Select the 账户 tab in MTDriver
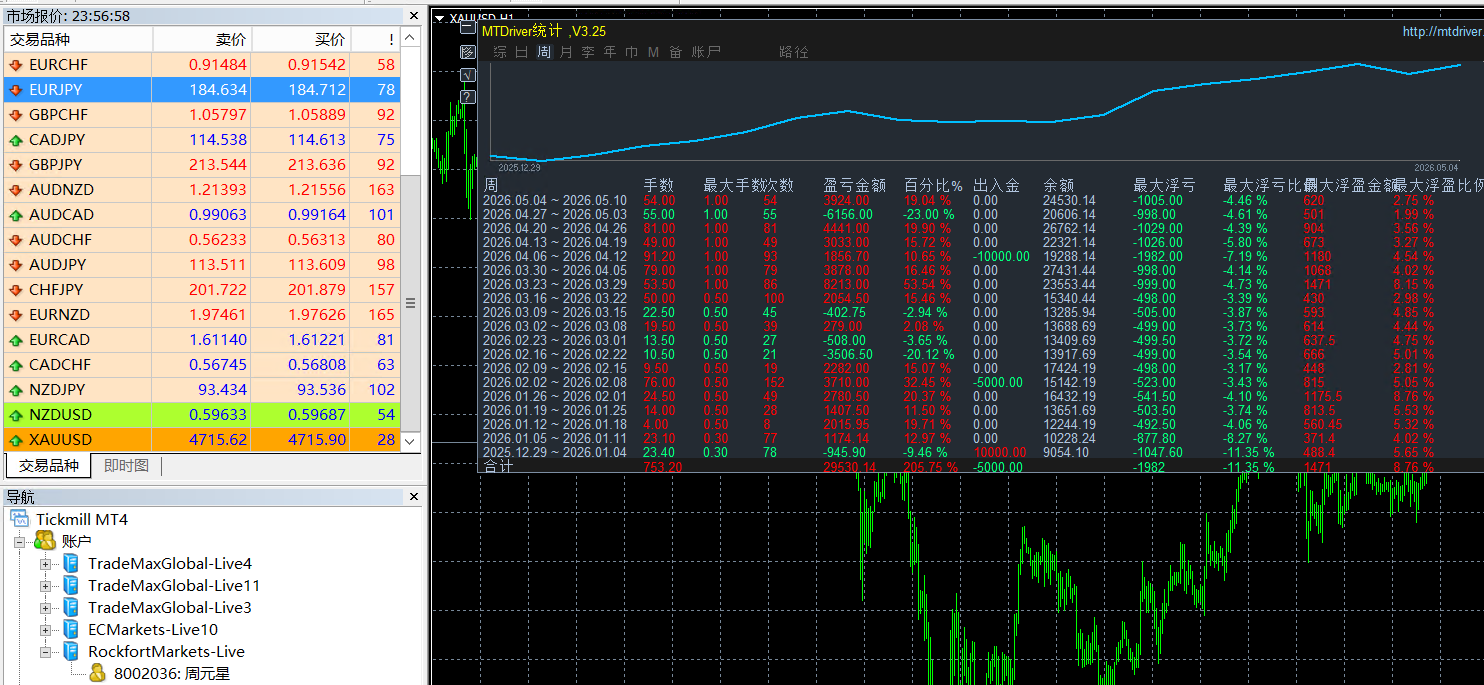This screenshot has height=685, width=1484. [706, 52]
